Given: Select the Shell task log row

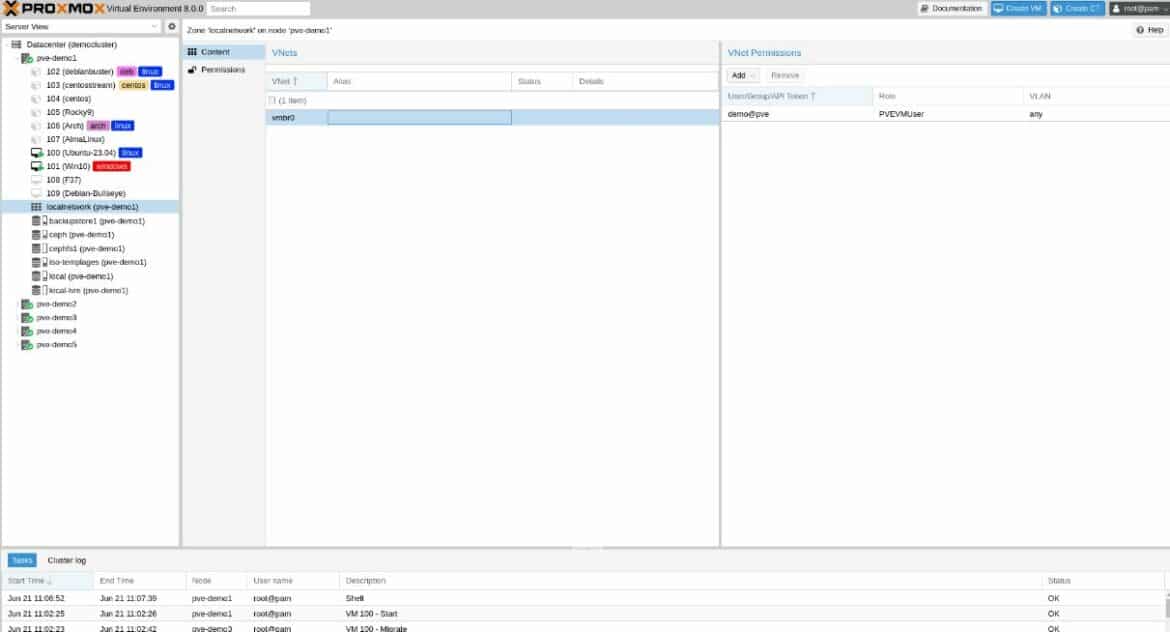Looking at the screenshot, I should (582, 598).
